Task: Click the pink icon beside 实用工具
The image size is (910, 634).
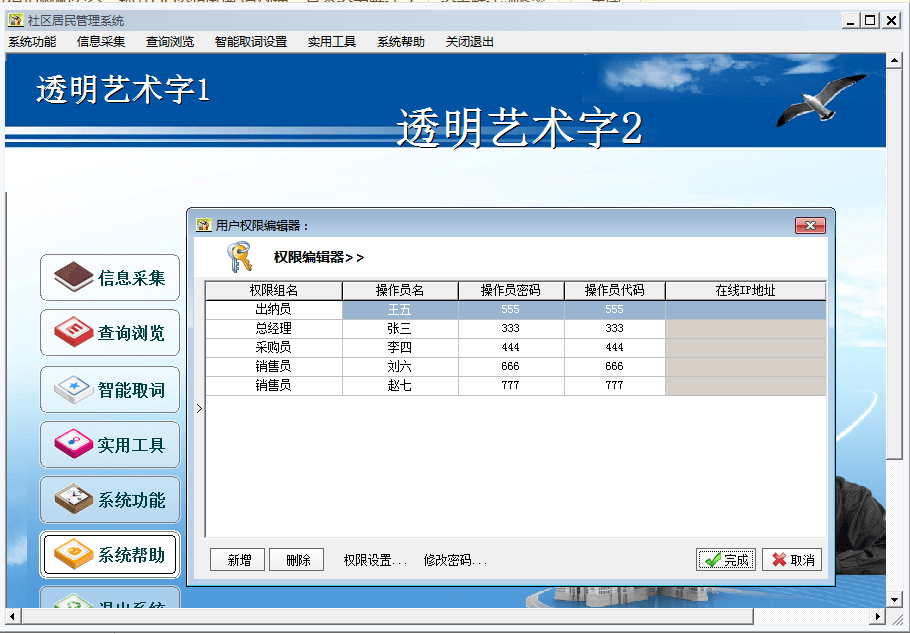Action: click(74, 444)
